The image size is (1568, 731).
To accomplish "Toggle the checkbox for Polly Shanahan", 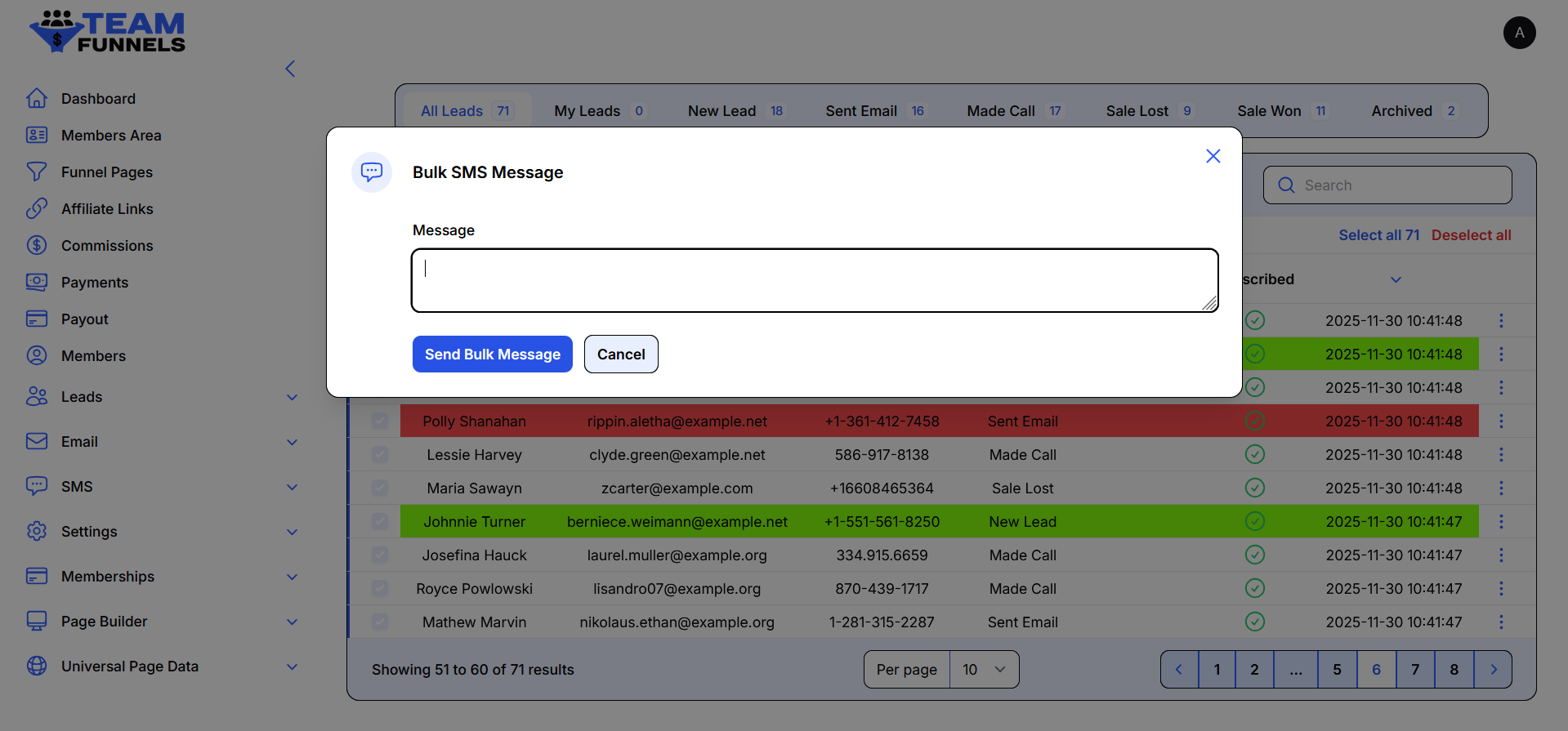I will [380, 421].
